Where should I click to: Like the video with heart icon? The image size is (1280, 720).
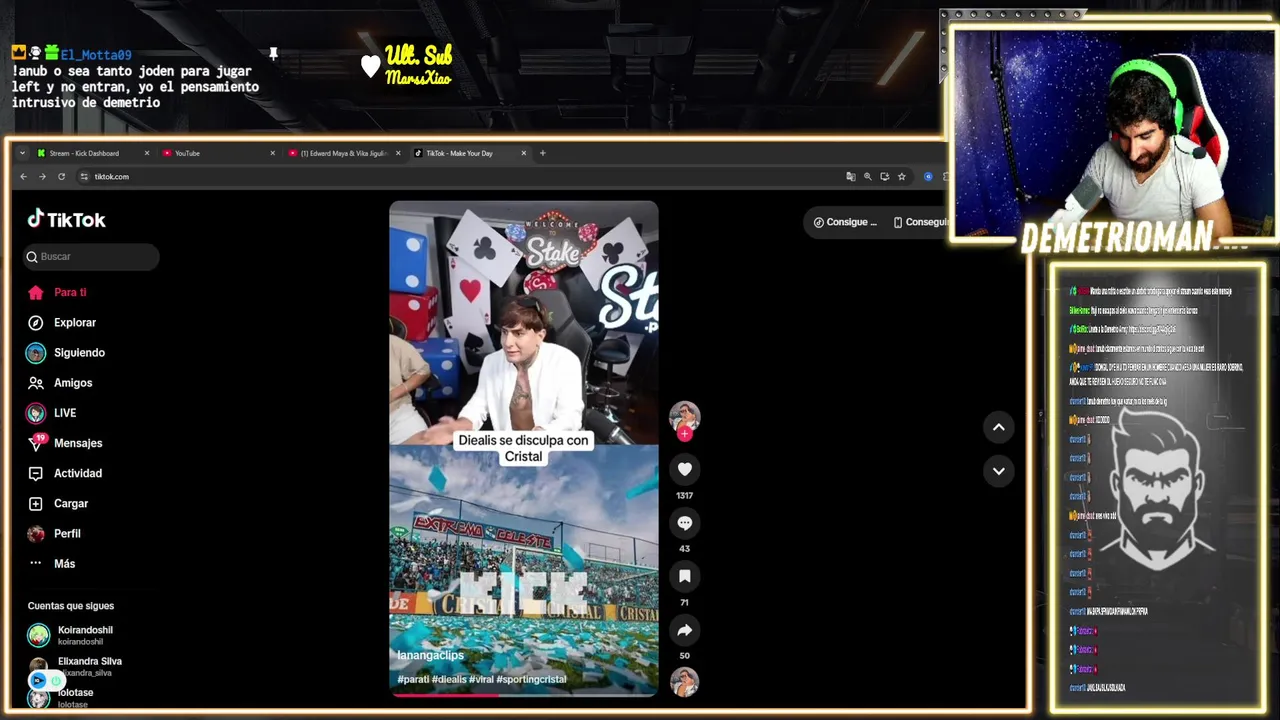(684, 469)
